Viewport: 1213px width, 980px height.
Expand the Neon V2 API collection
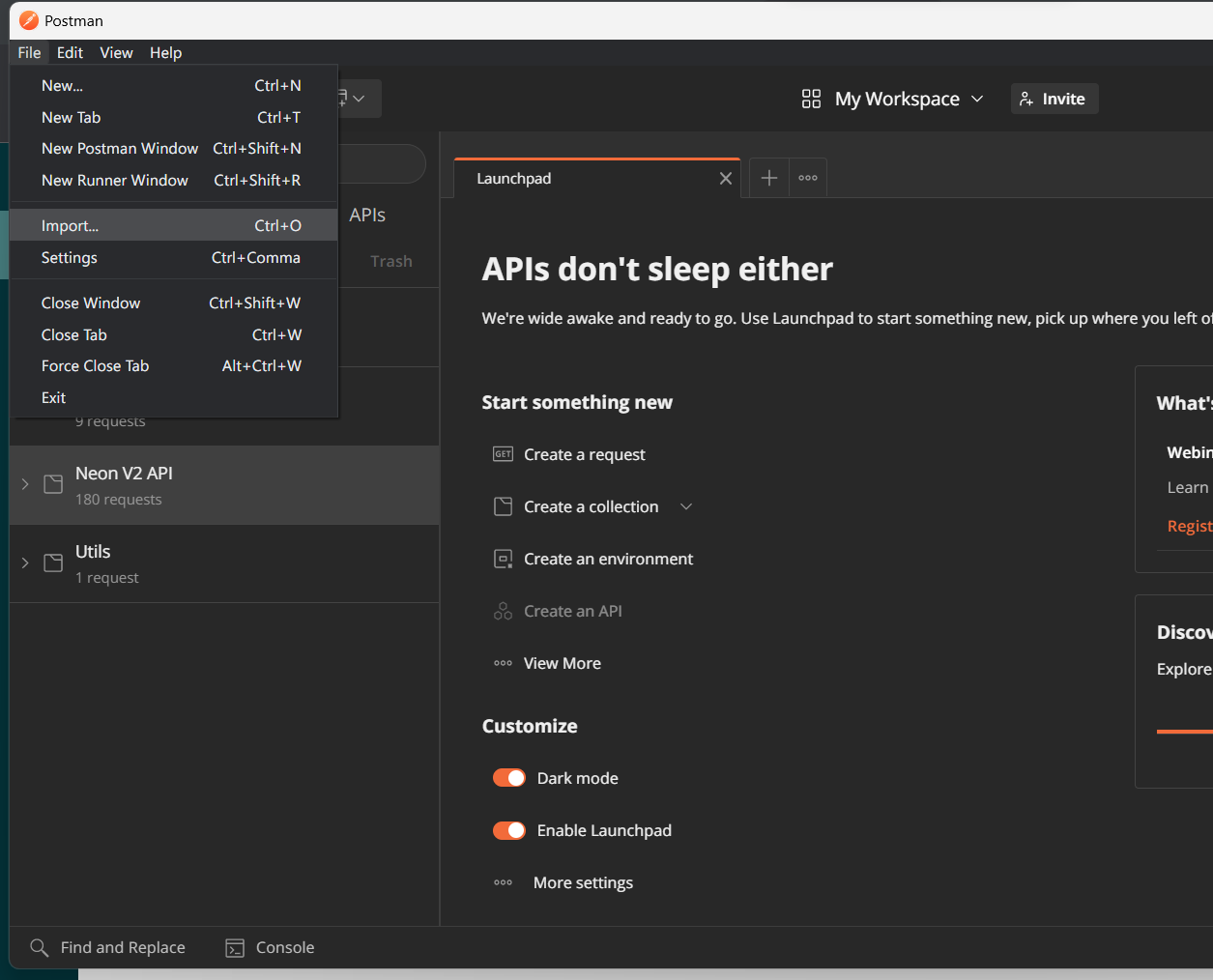click(25, 484)
